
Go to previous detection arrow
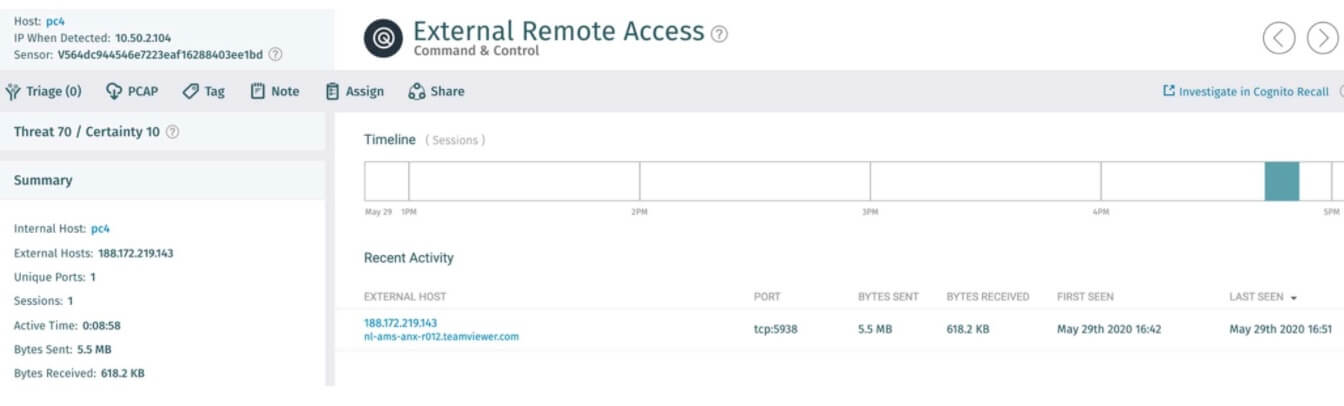coord(1279,38)
